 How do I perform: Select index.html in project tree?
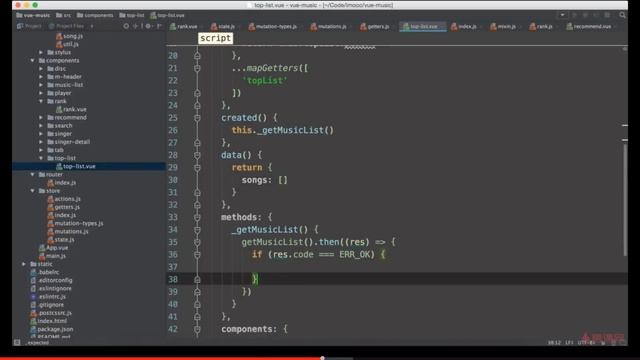point(49,321)
